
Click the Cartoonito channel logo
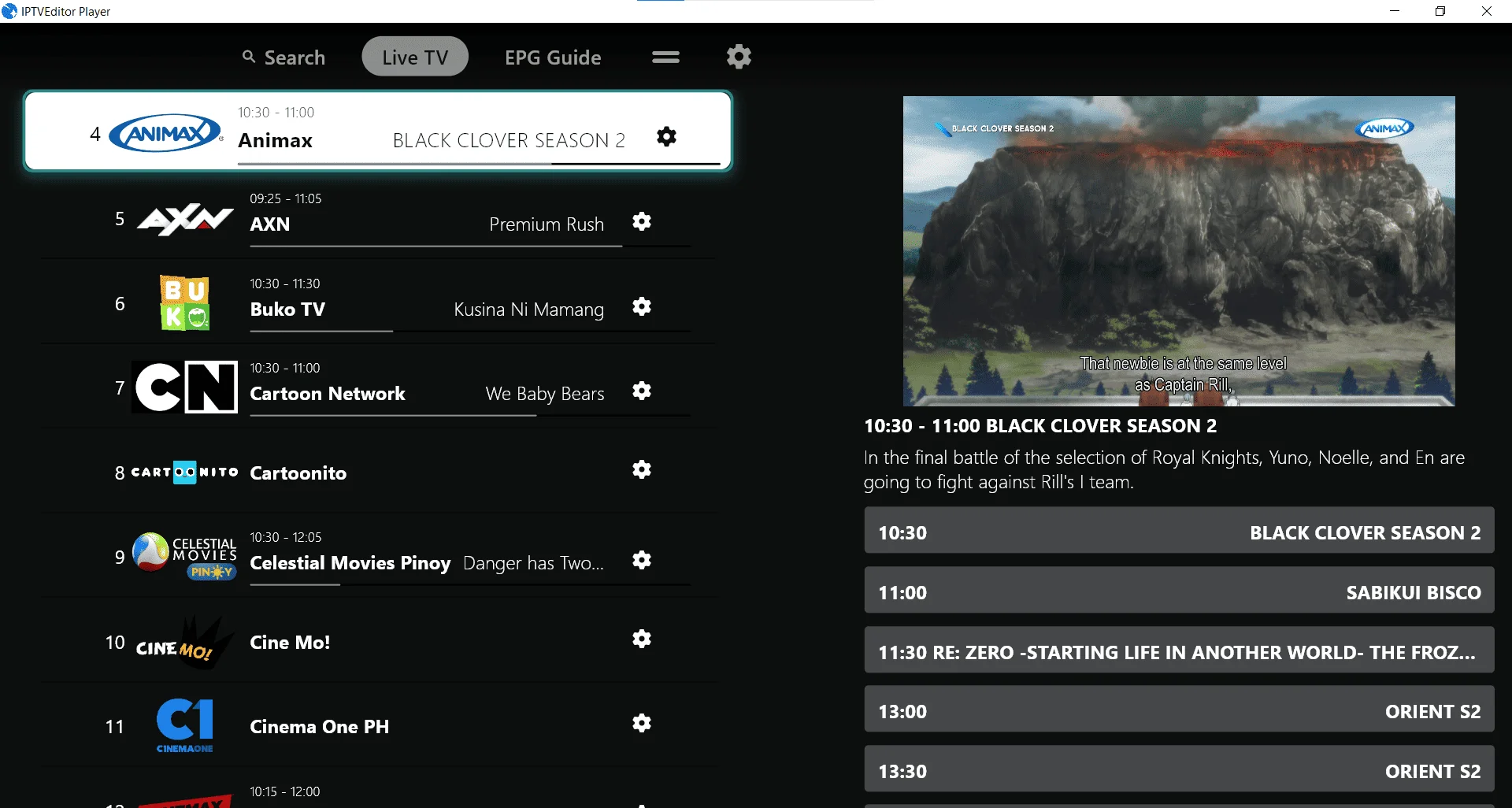(185, 473)
